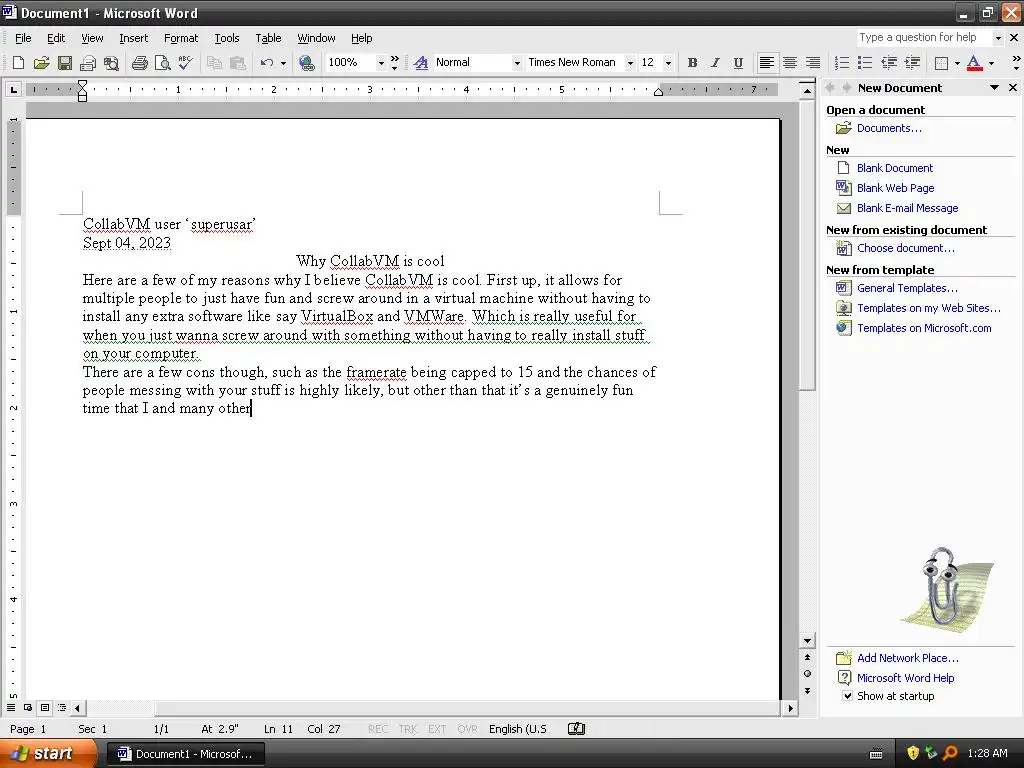Screen dimensions: 1024x768
Task: Open the Zoom 100% dropdown
Action: (x=381, y=63)
